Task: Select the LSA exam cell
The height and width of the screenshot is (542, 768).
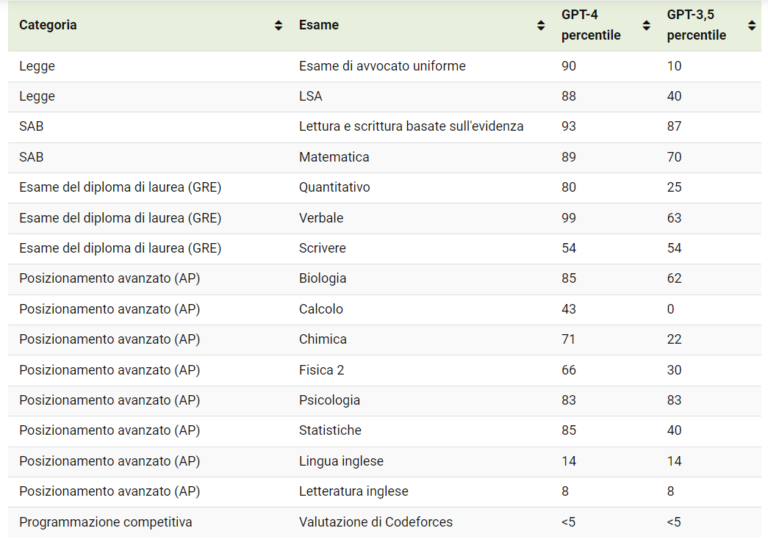Action: tap(311, 96)
